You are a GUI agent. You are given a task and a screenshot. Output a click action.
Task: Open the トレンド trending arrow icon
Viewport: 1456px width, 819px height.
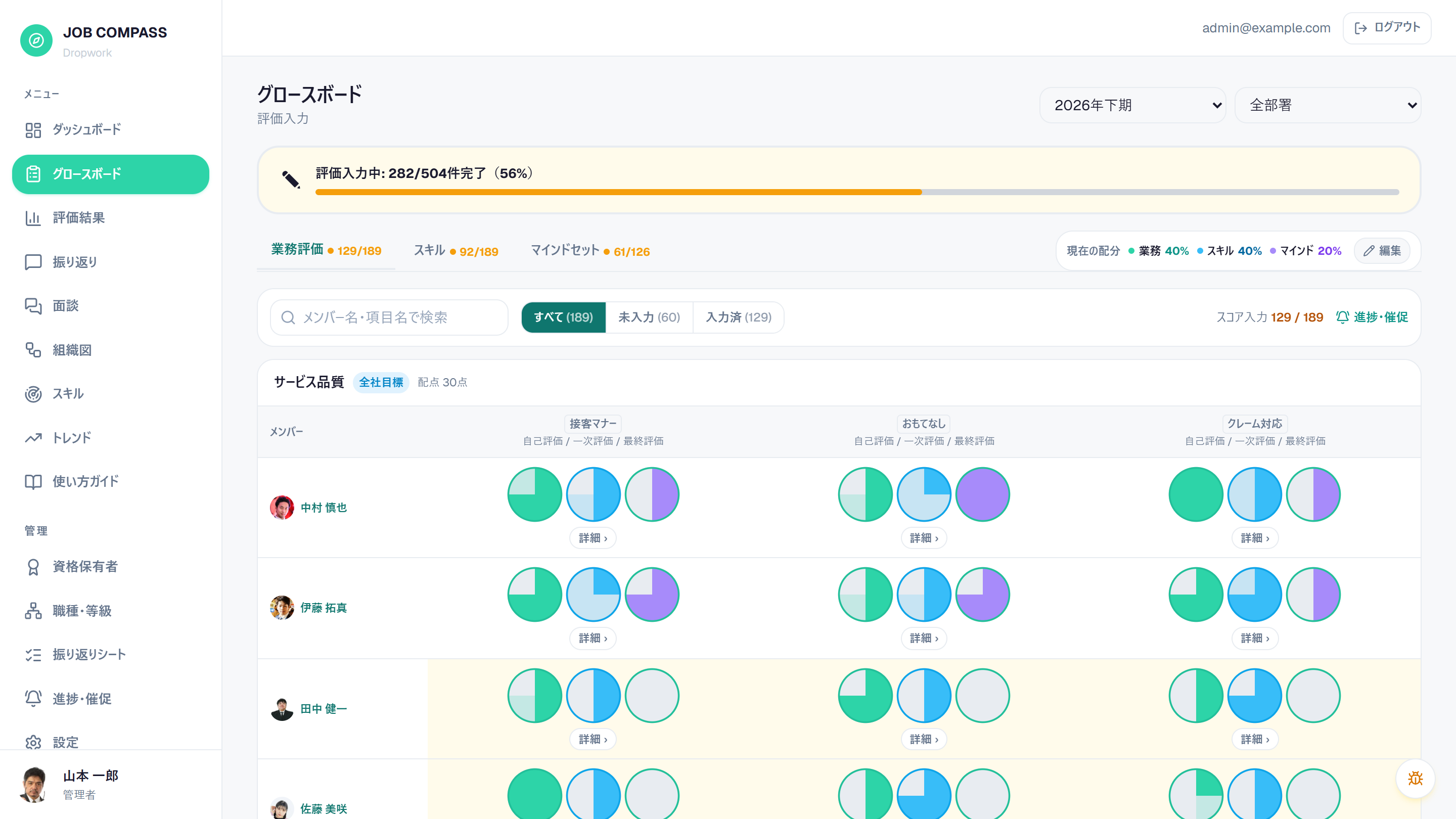click(x=33, y=438)
